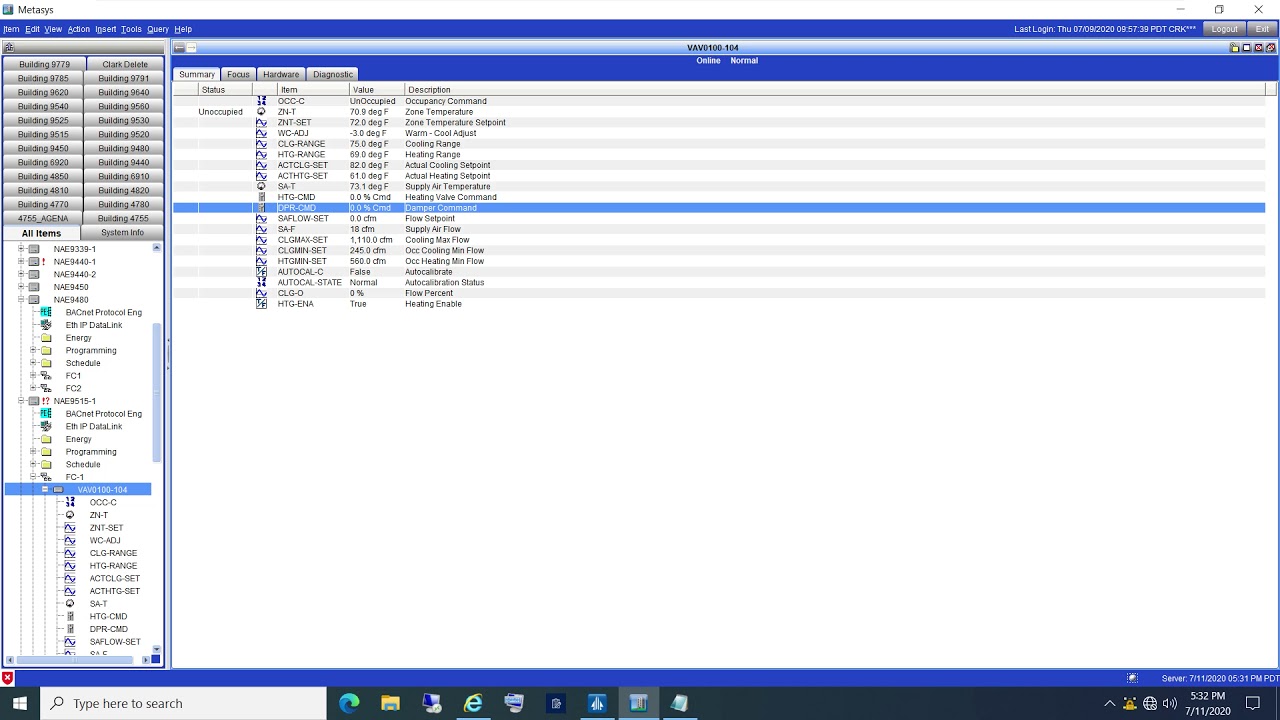Click the HTG-CMD output icon in summary table
Viewport: 1280px width, 720px height.
262,197
